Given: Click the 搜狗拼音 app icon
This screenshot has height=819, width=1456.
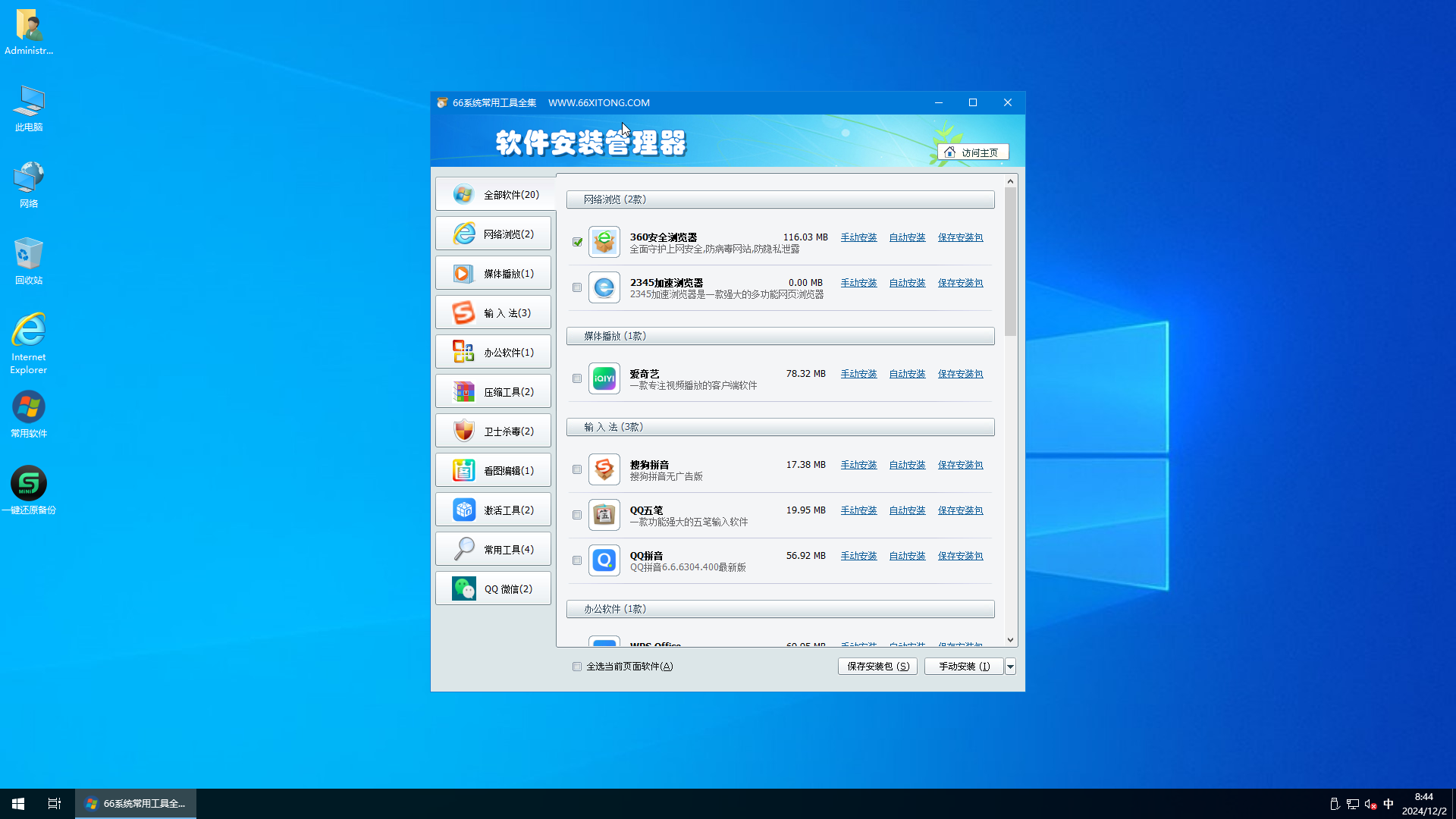Looking at the screenshot, I should click(x=604, y=469).
